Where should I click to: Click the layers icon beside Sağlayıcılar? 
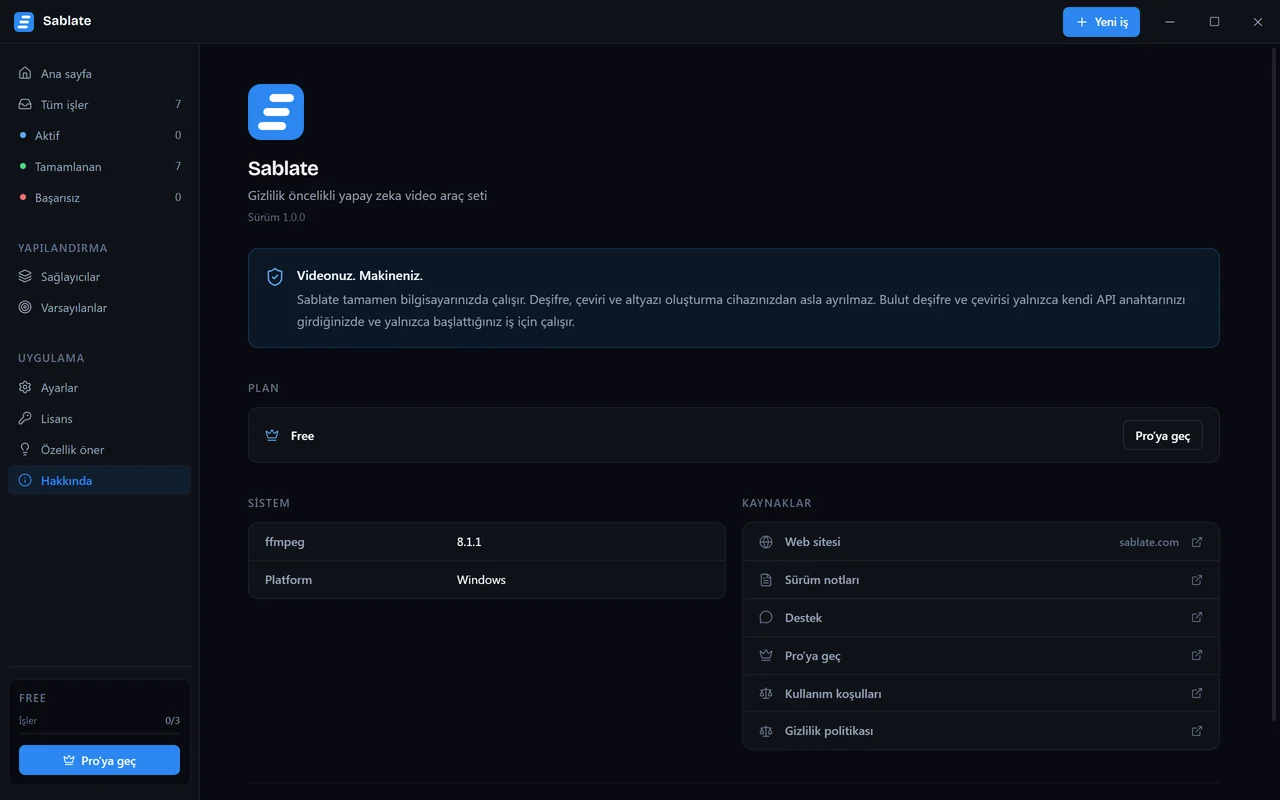coord(25,277)
